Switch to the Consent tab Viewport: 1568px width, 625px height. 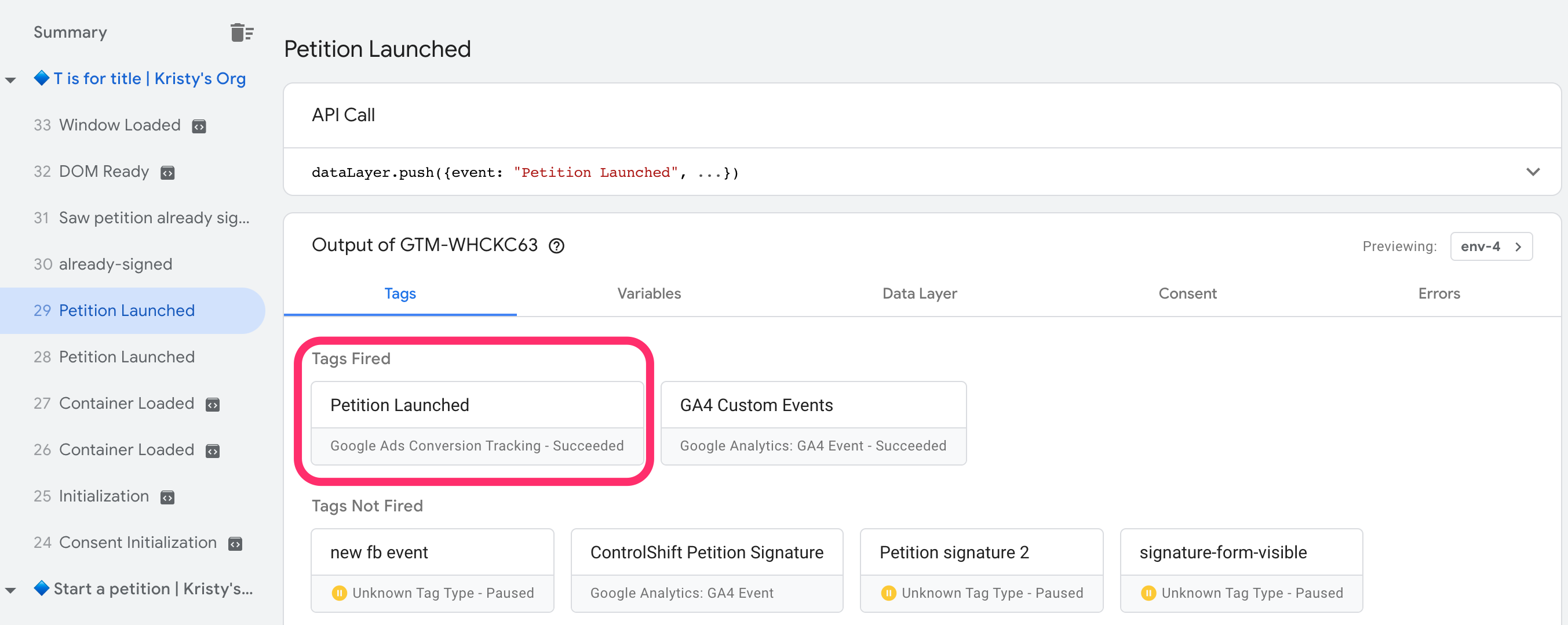pos(1187,293)
